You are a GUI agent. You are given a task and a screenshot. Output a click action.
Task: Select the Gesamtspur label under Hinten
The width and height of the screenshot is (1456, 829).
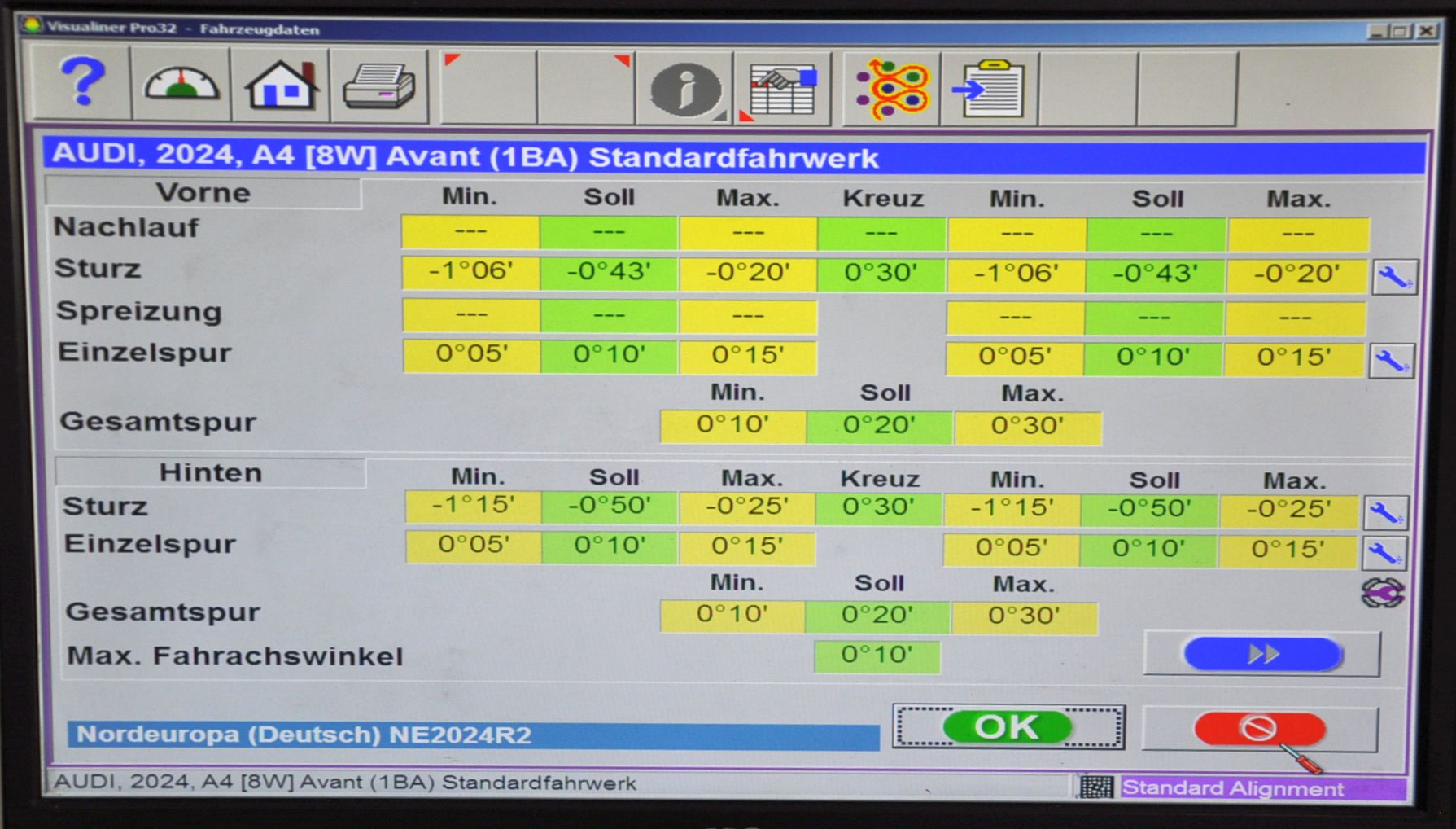163,612
